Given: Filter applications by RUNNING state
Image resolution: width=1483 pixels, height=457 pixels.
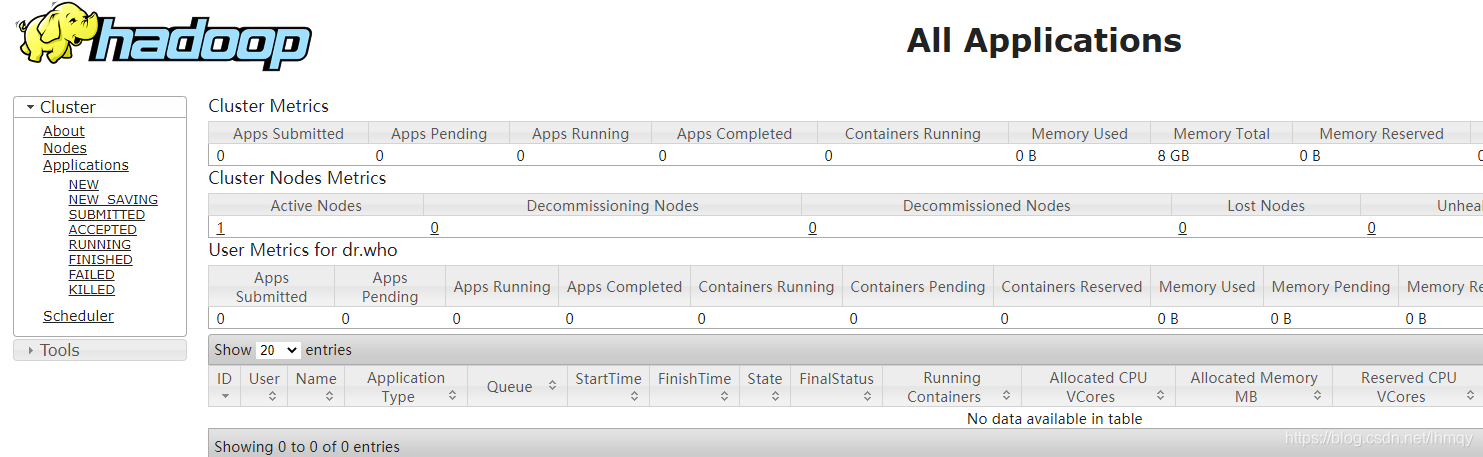Looking at the screenshot, I should pos(100,244).
